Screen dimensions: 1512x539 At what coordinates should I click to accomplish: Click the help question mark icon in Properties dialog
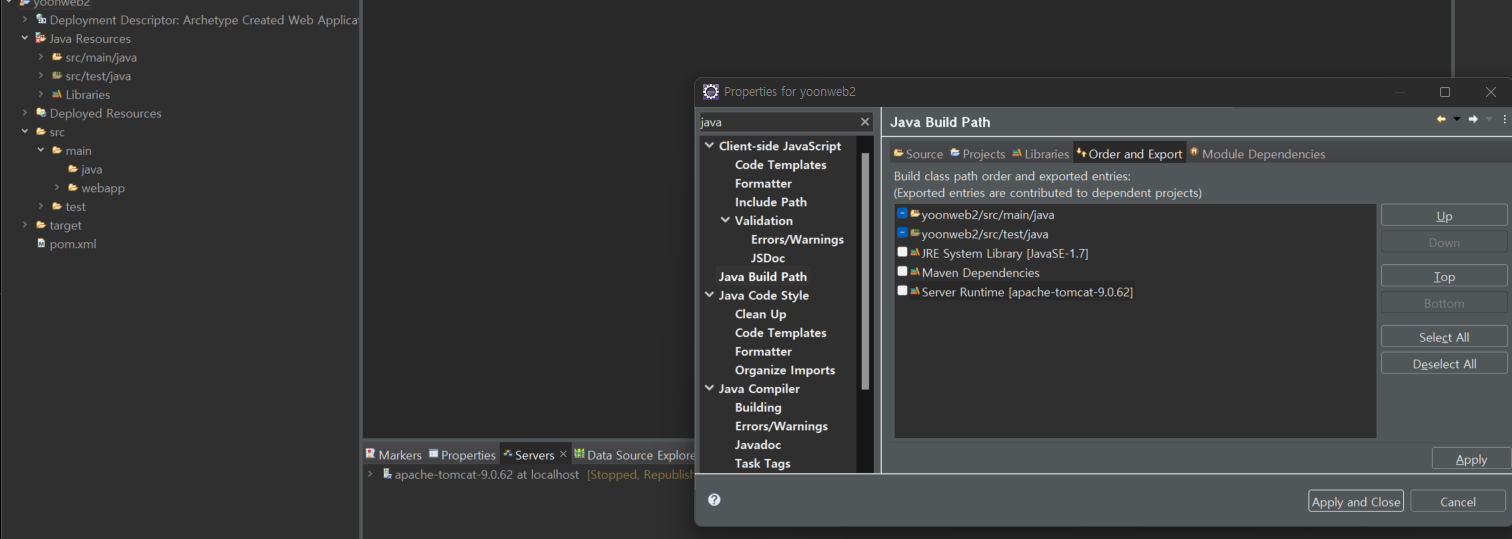coord(714,500)
